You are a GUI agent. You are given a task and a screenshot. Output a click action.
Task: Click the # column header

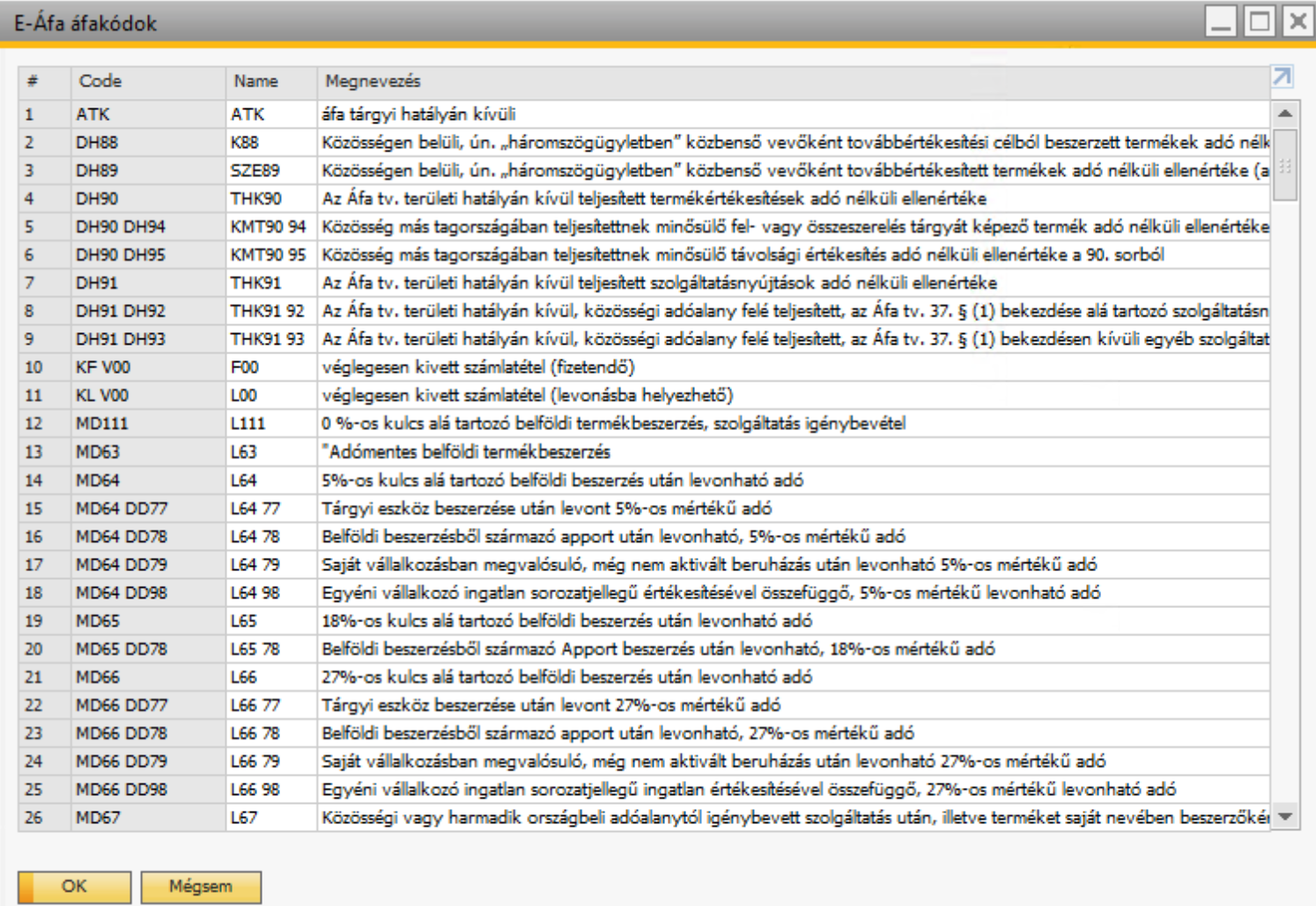click(44, 81)
